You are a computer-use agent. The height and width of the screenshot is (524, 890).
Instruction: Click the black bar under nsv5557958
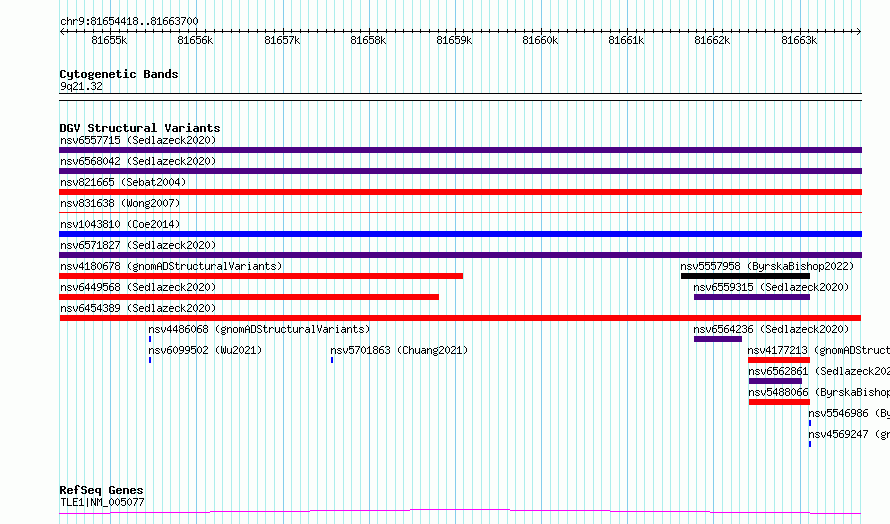pyautogui.click(x=745, y=276)
